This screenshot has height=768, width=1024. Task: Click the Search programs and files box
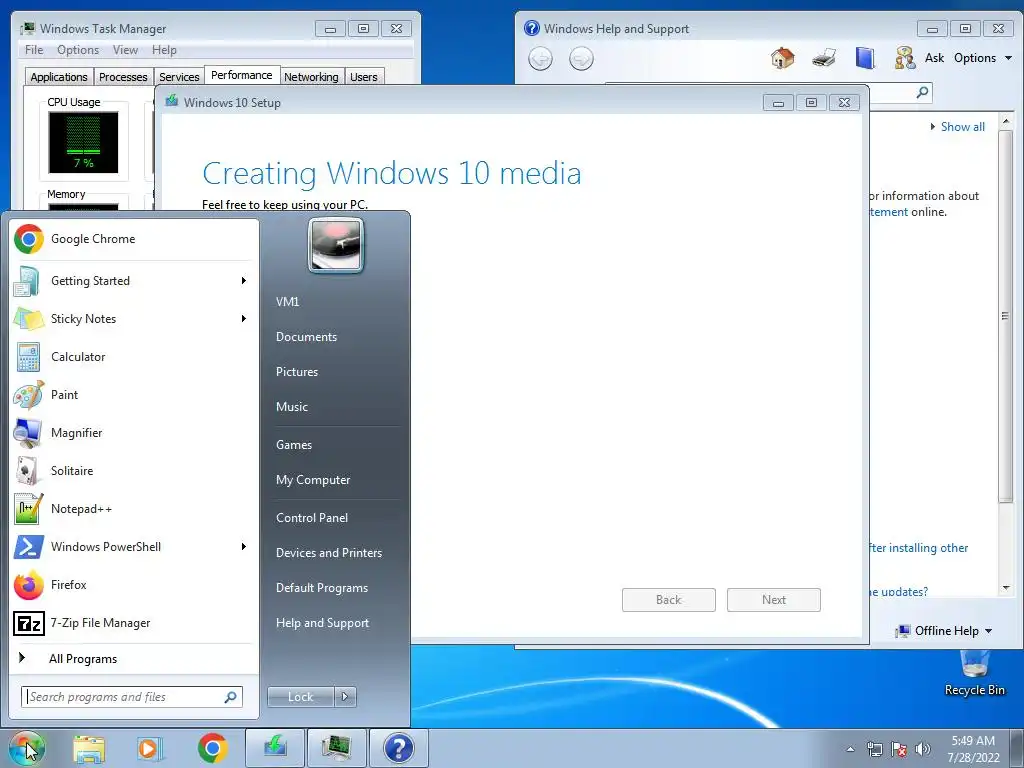click(x=132, y=697)
